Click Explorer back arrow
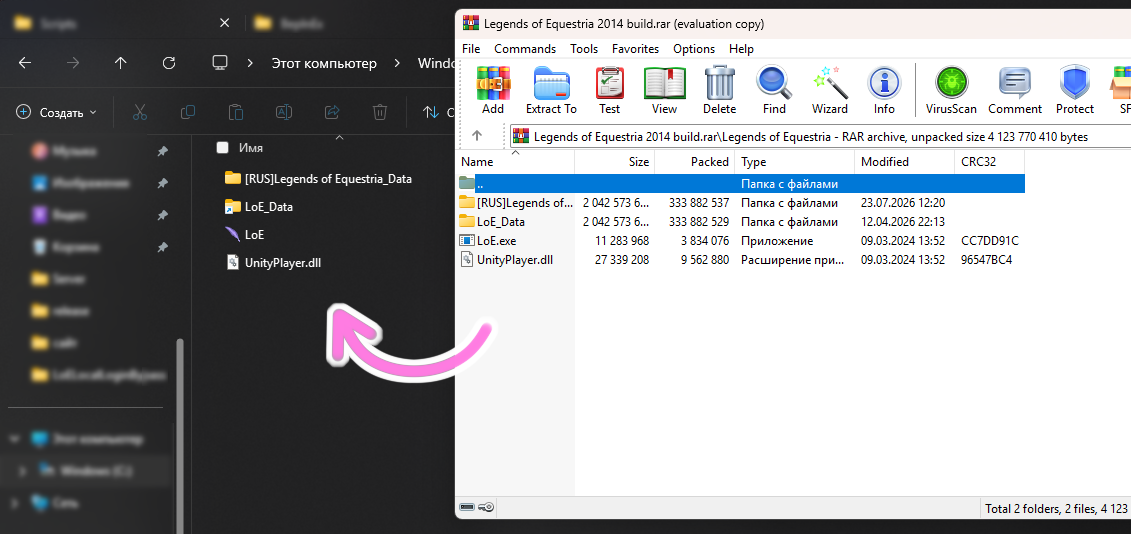 click(x=25, y=63)
